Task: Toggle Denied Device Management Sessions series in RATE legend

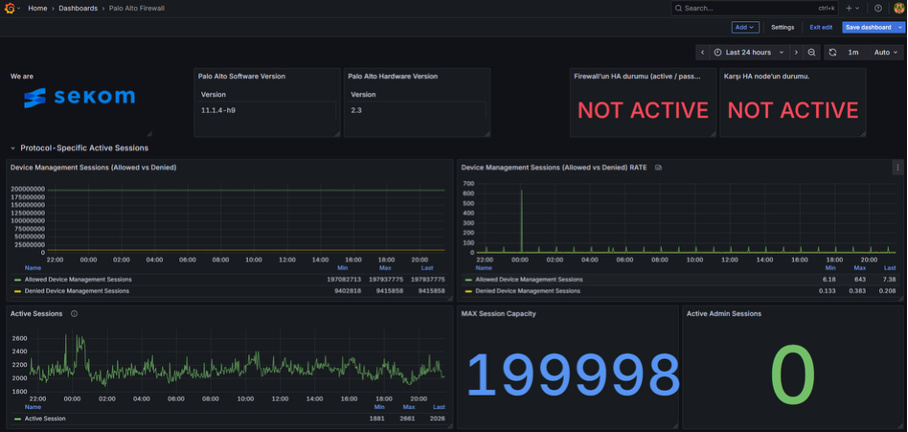Action: [x=527, y=291]
